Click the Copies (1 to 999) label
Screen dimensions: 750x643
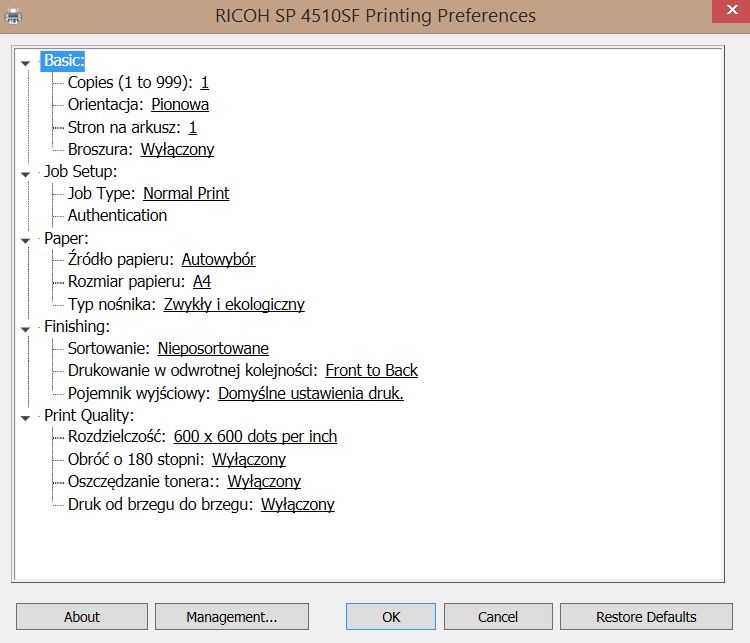[x=130, y=83]
